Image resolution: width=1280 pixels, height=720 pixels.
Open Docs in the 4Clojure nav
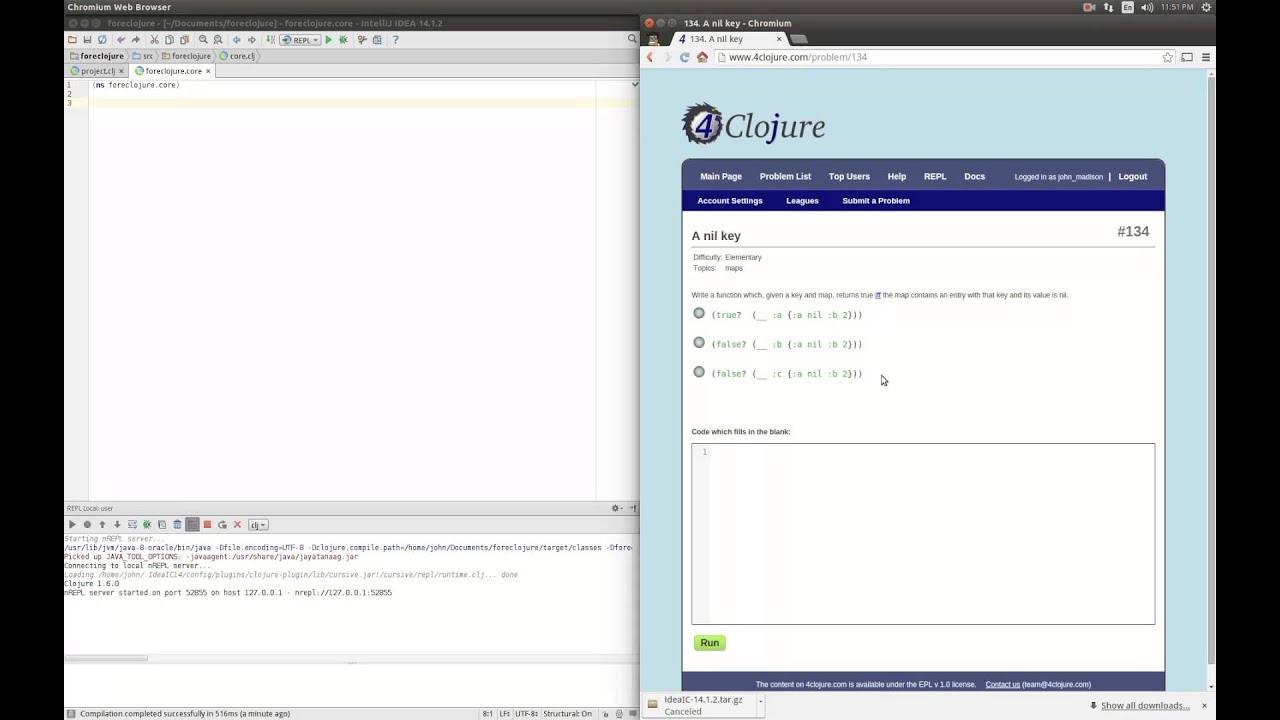(974, 177)
